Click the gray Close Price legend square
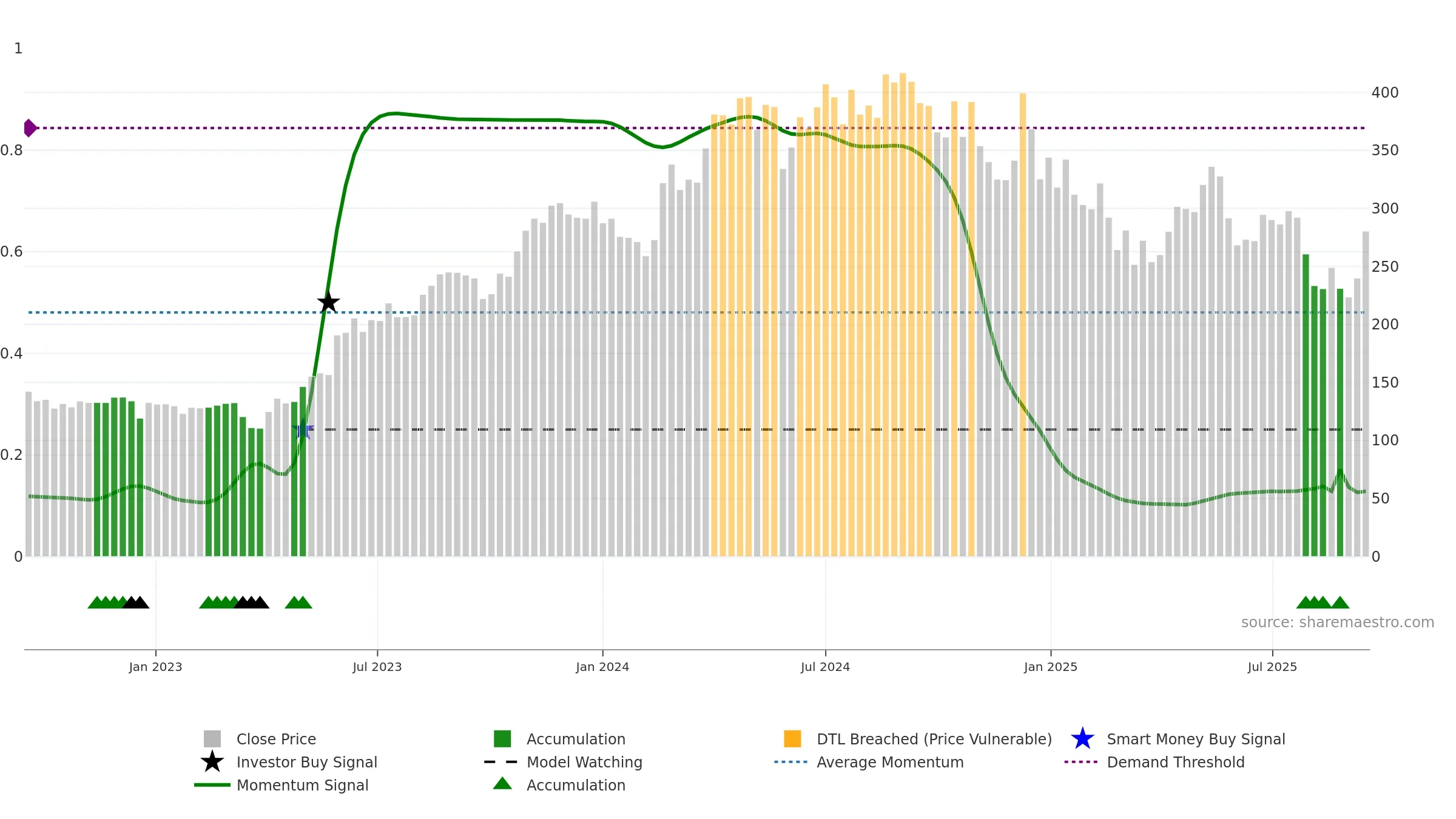 pos(212,739)
